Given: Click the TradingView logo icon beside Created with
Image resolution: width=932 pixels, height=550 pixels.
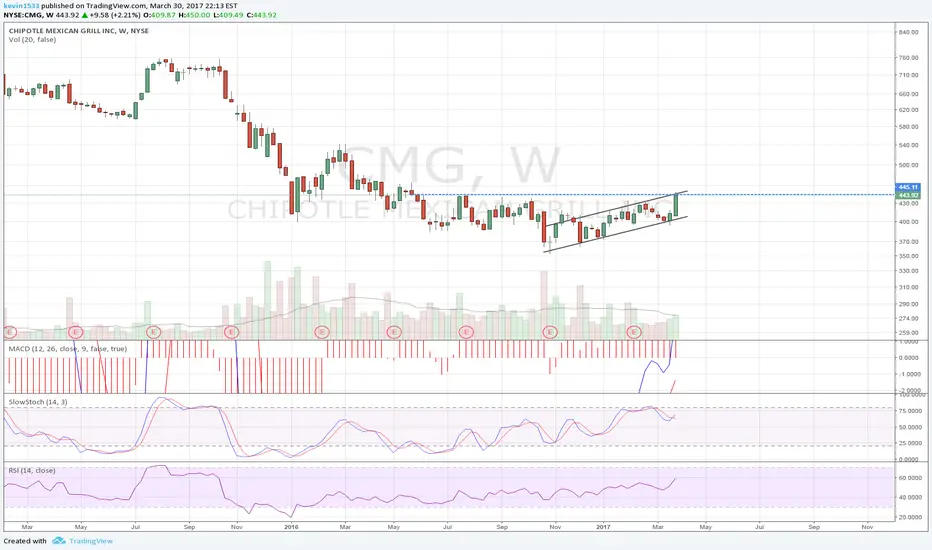Looking at the screenshot, I should [x=59, y=540].
